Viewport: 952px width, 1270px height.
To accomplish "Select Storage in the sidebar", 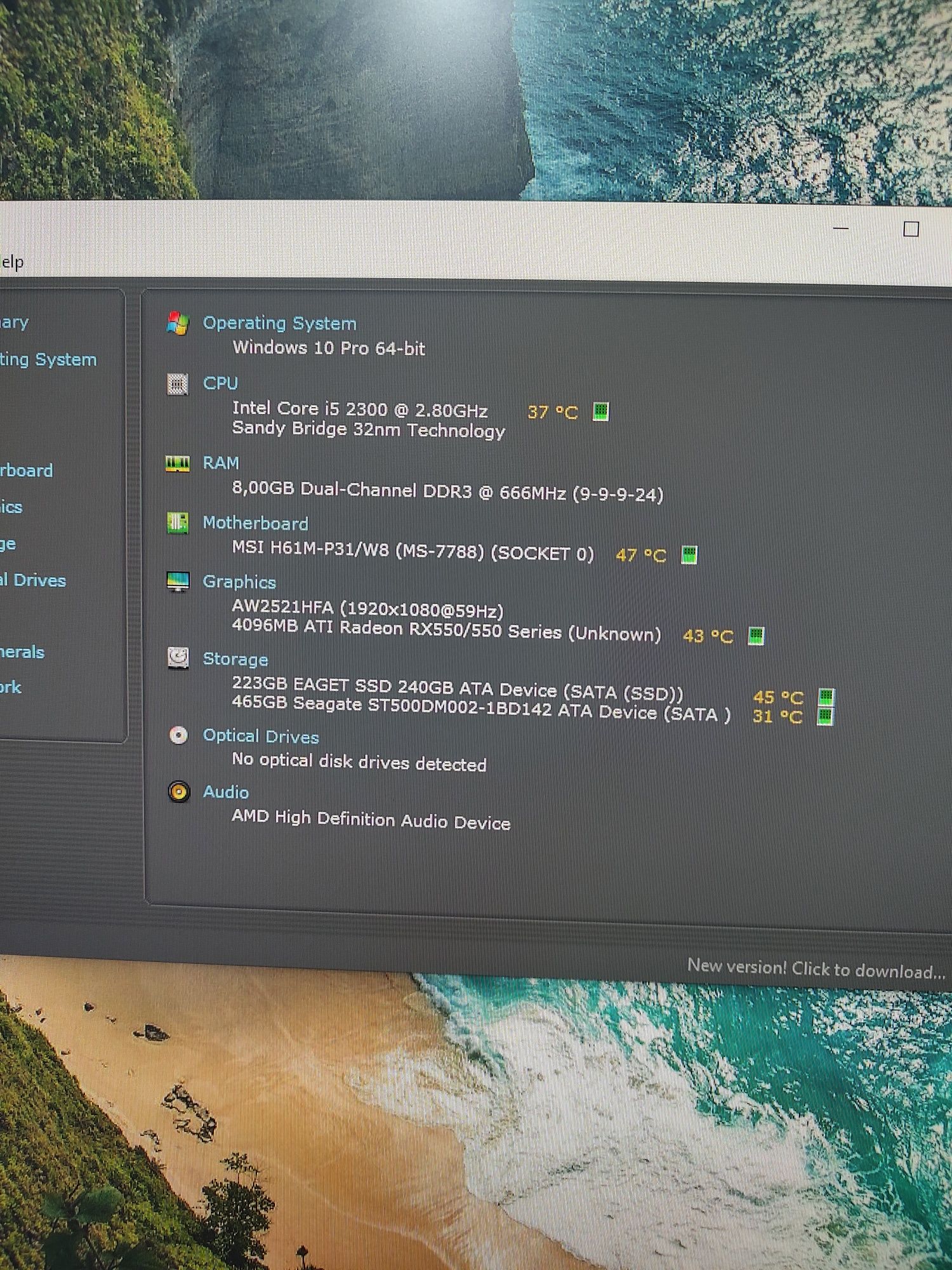I will (x=8, y=544).
